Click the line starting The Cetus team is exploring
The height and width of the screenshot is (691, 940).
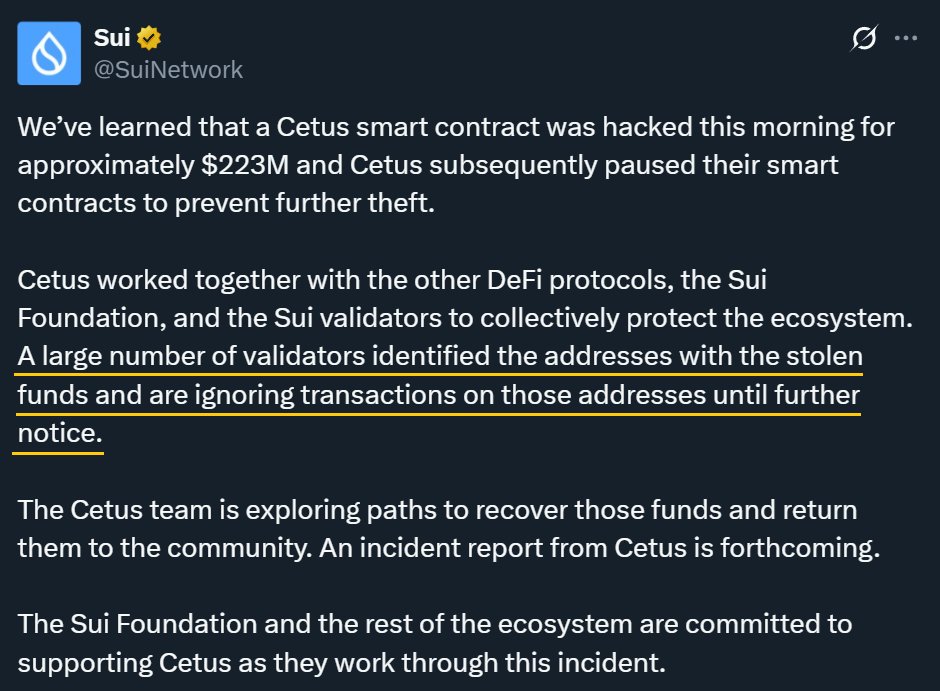[437, 510]
